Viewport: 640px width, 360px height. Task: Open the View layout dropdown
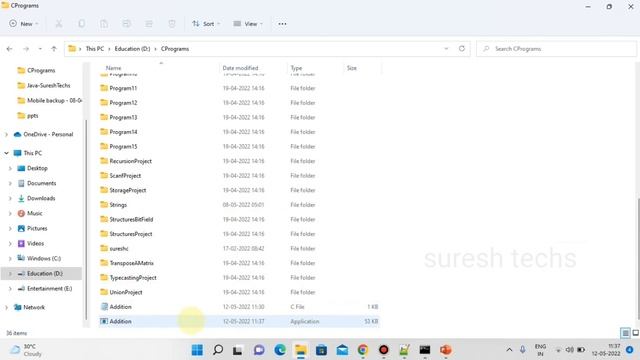pos(248,24)
